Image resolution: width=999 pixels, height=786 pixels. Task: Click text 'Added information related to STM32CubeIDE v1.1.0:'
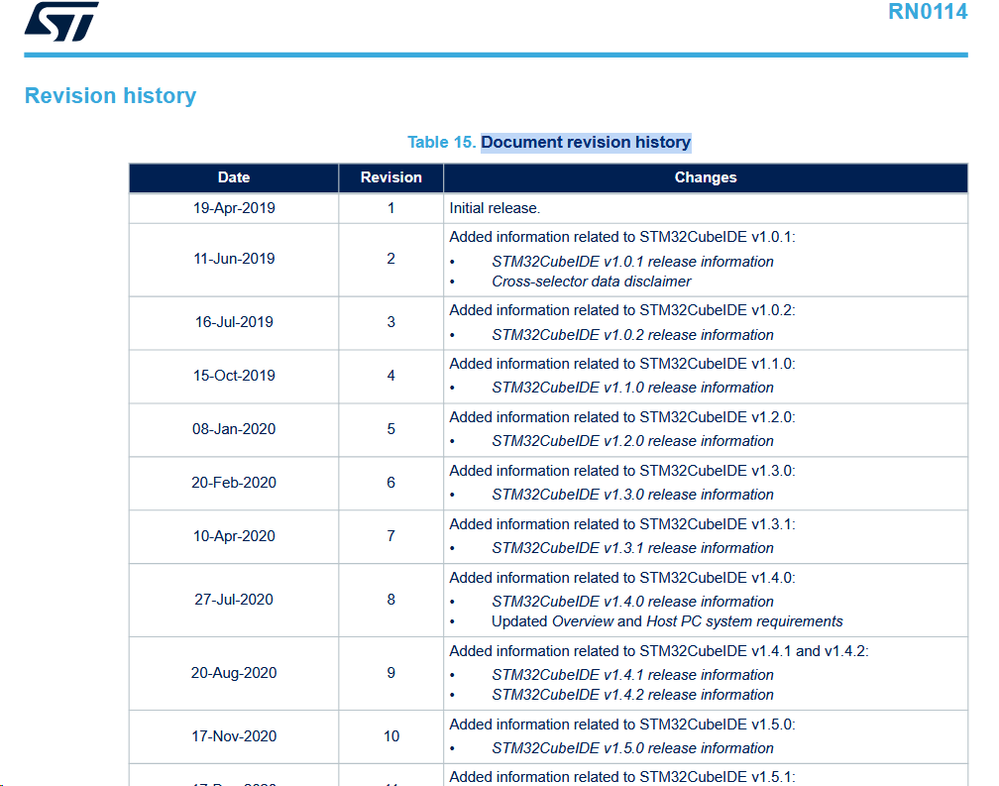[622, 364]
